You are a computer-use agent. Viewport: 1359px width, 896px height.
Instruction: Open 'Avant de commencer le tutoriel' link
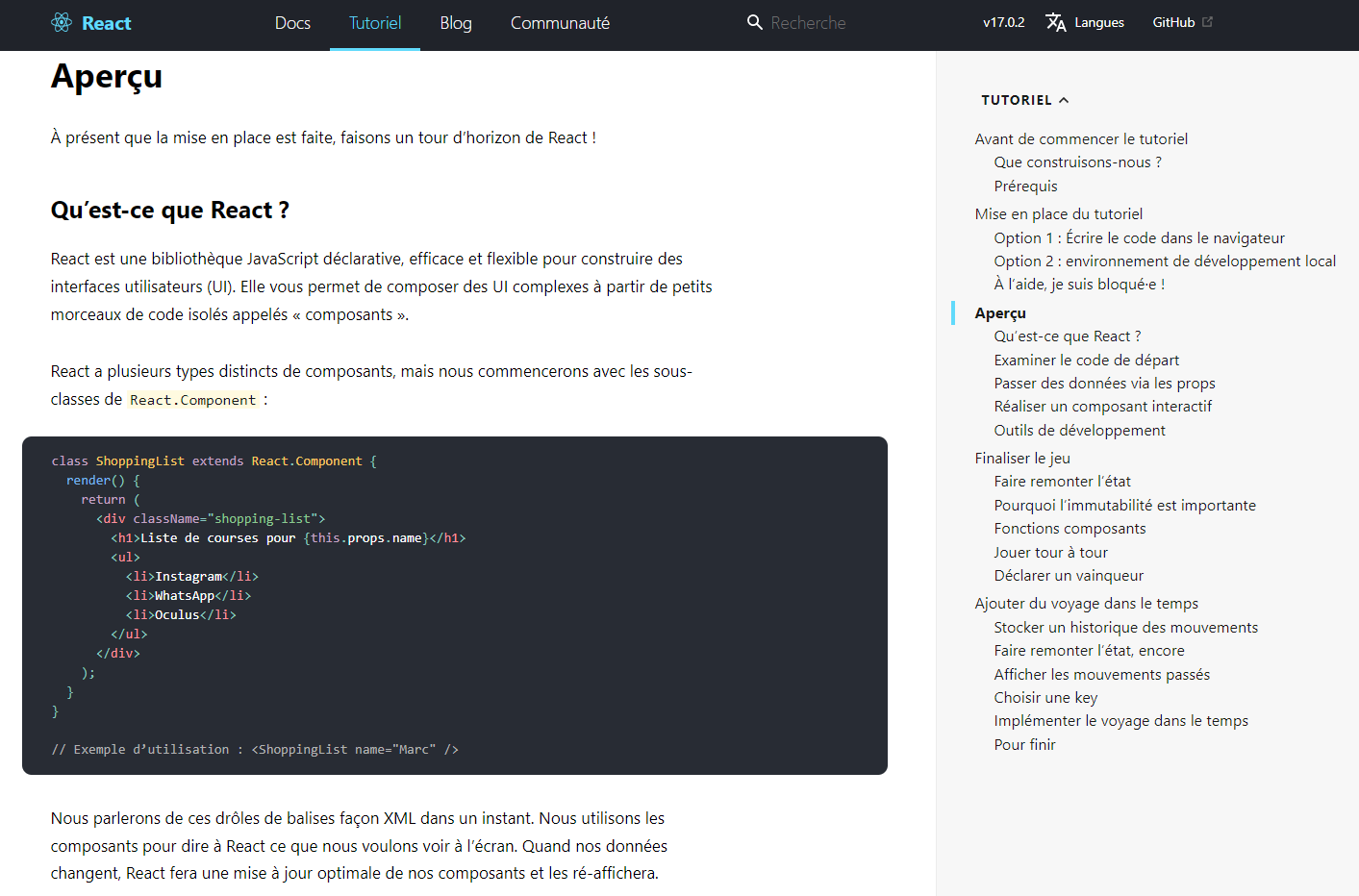point(1081,139)
